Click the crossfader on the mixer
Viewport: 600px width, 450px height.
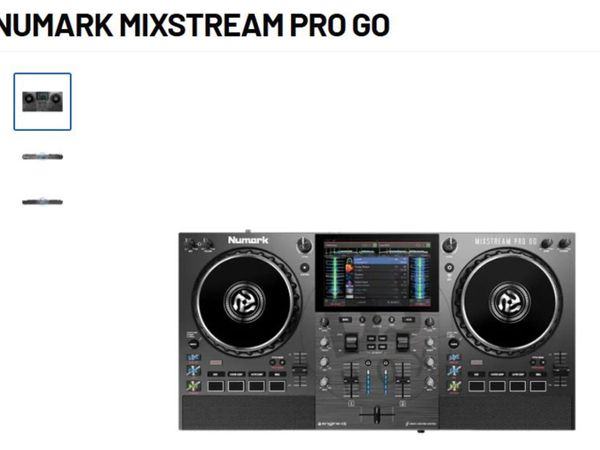pyautogui.click(x=377, y=414)
